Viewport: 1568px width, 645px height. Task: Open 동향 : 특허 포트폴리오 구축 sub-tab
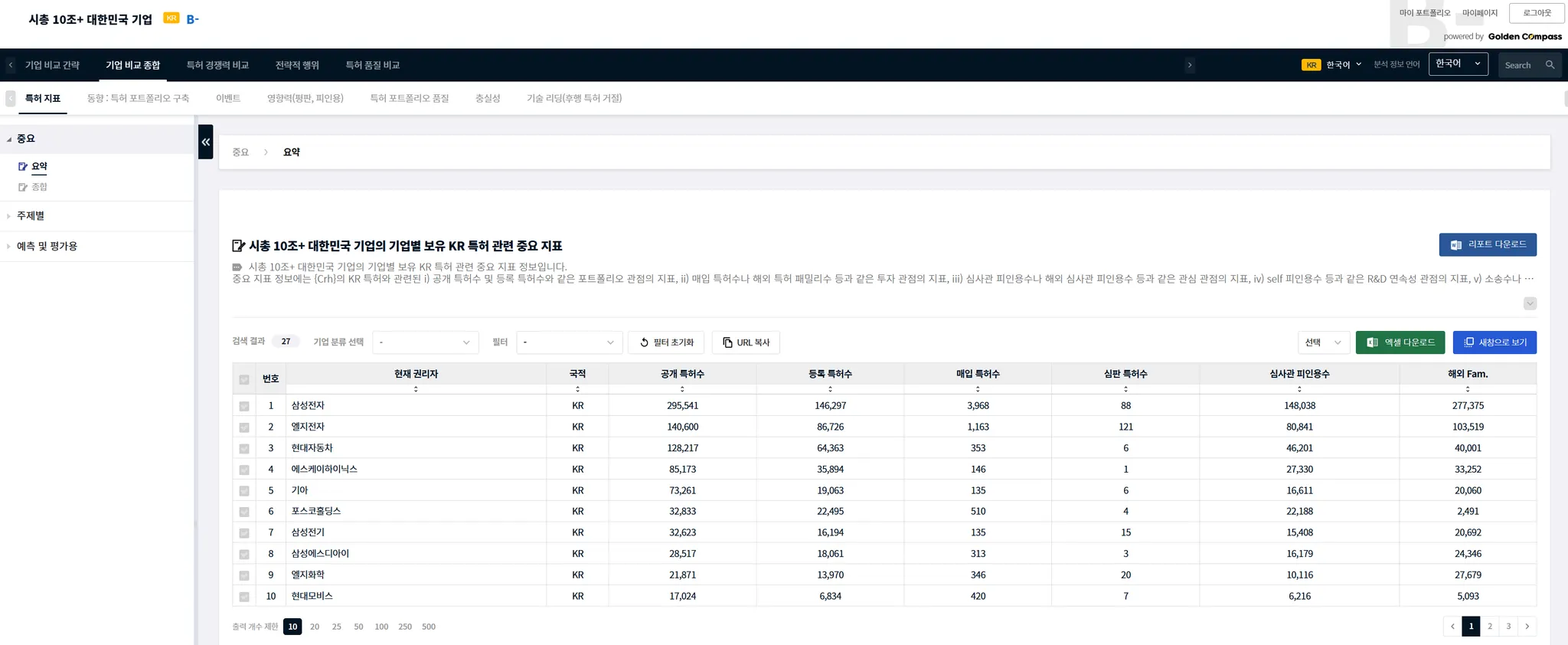click(138, 98)
